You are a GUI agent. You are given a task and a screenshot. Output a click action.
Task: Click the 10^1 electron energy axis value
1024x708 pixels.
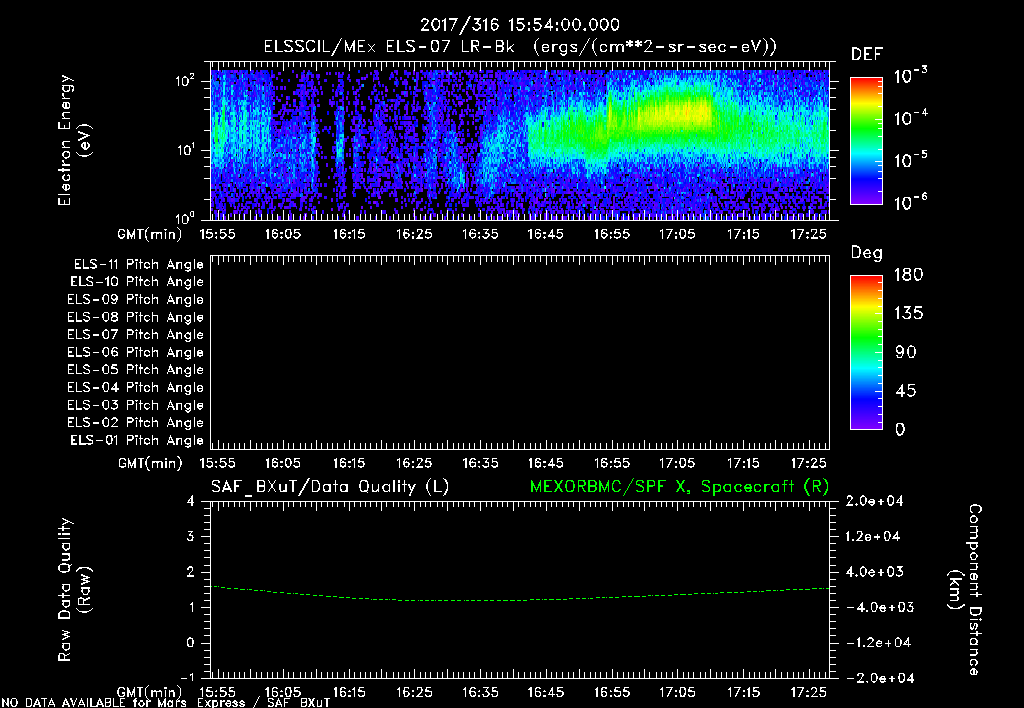coord(186,150)
